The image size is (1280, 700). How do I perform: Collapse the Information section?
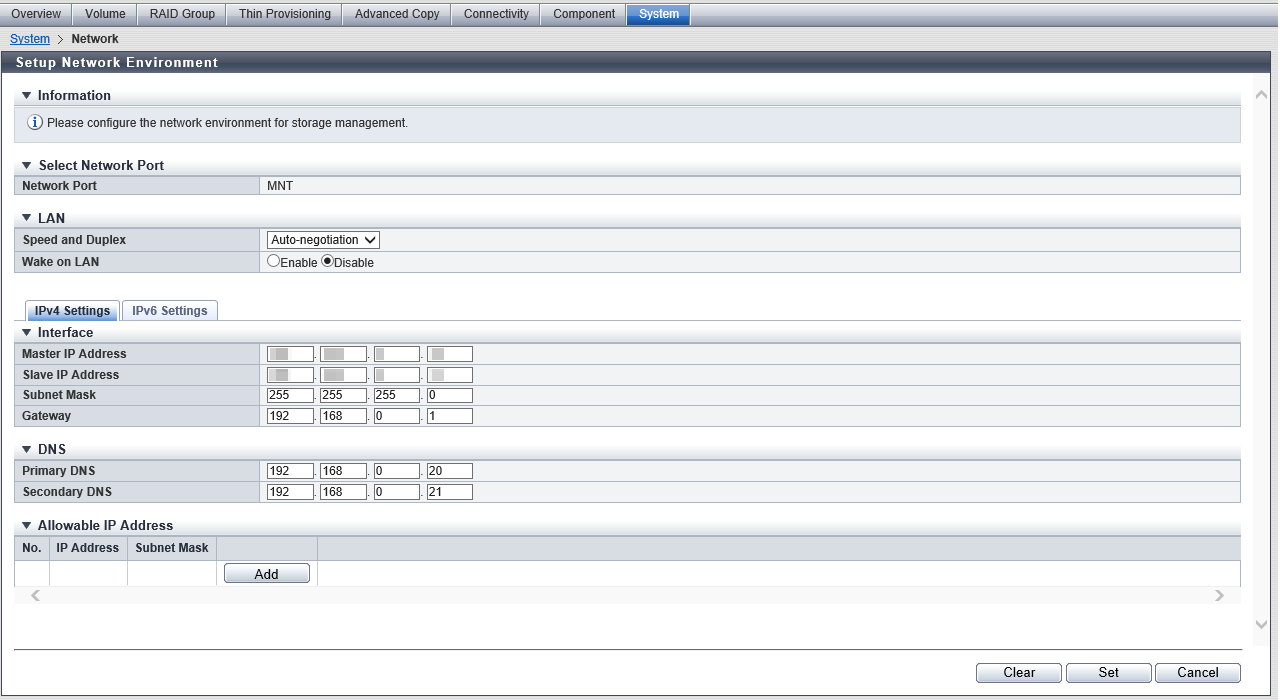27,96
